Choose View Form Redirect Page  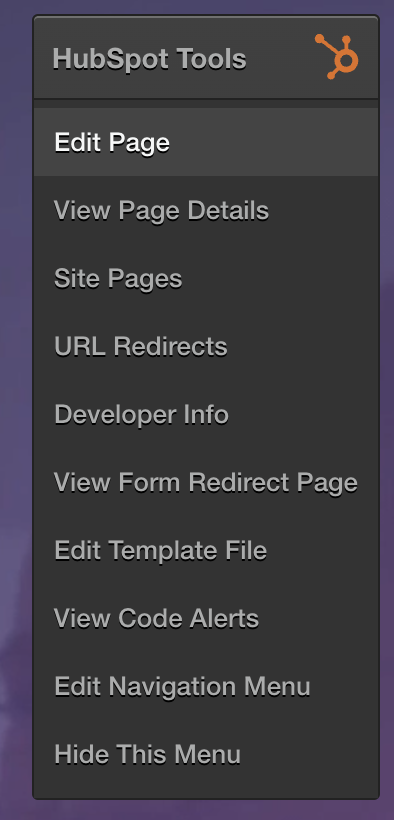click(x=206, y=482)
